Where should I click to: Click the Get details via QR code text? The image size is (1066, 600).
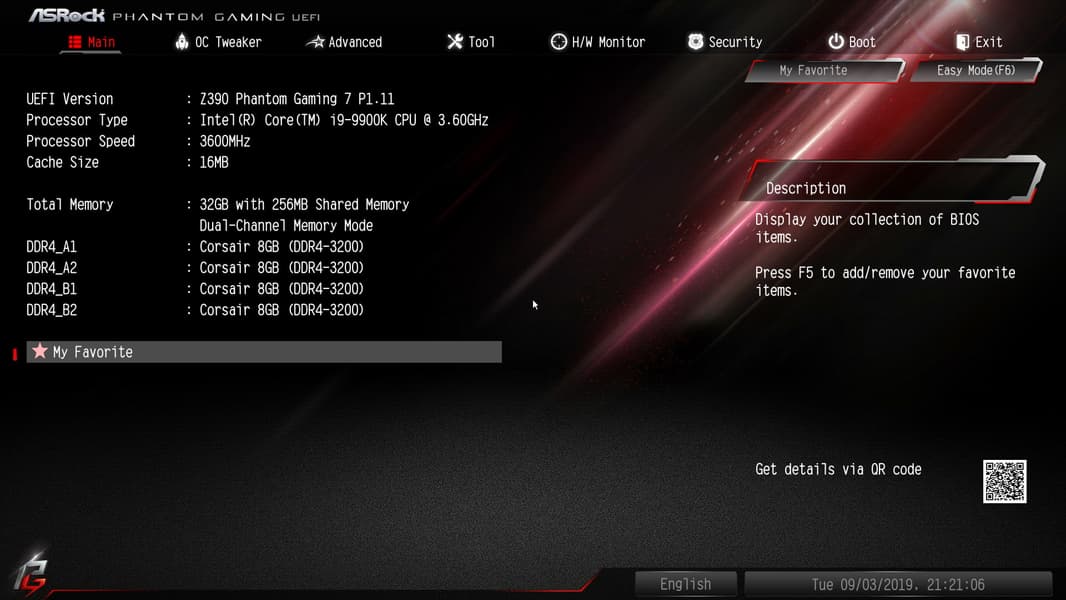(838, 470)
